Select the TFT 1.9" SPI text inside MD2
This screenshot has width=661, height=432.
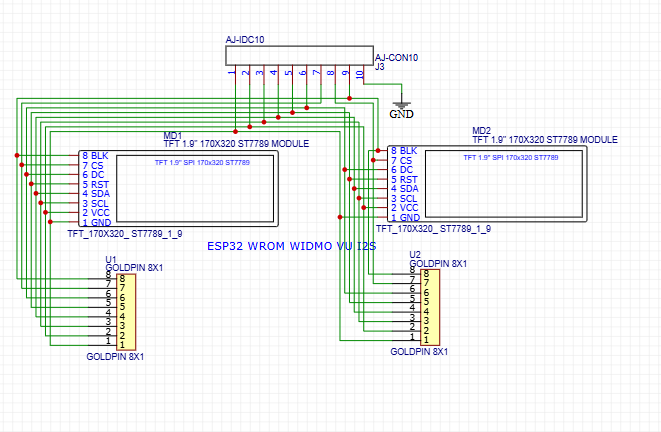coord(511,158)
